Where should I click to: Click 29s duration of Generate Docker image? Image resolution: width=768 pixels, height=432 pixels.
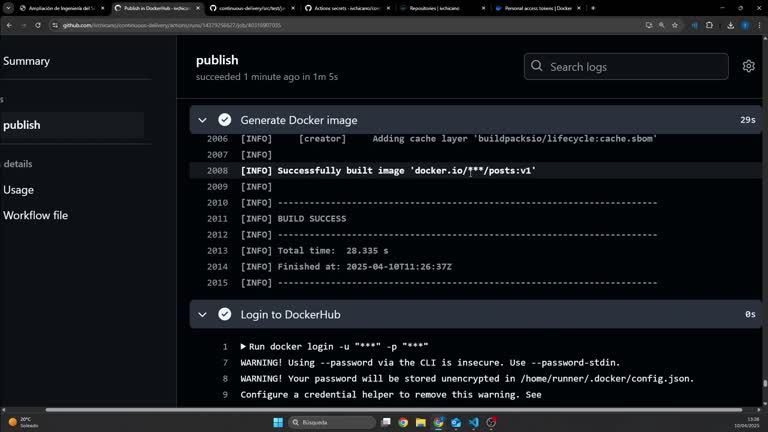pos(747,120)
